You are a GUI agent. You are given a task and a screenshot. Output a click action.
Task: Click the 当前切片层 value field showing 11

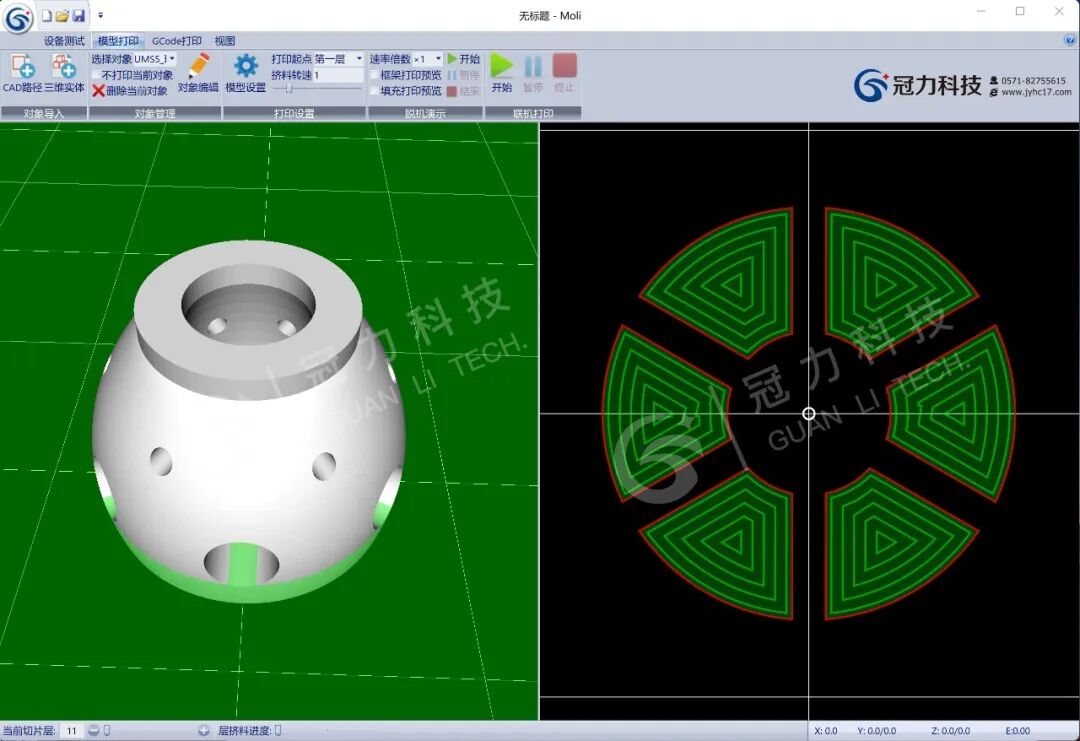coord(72,731)
